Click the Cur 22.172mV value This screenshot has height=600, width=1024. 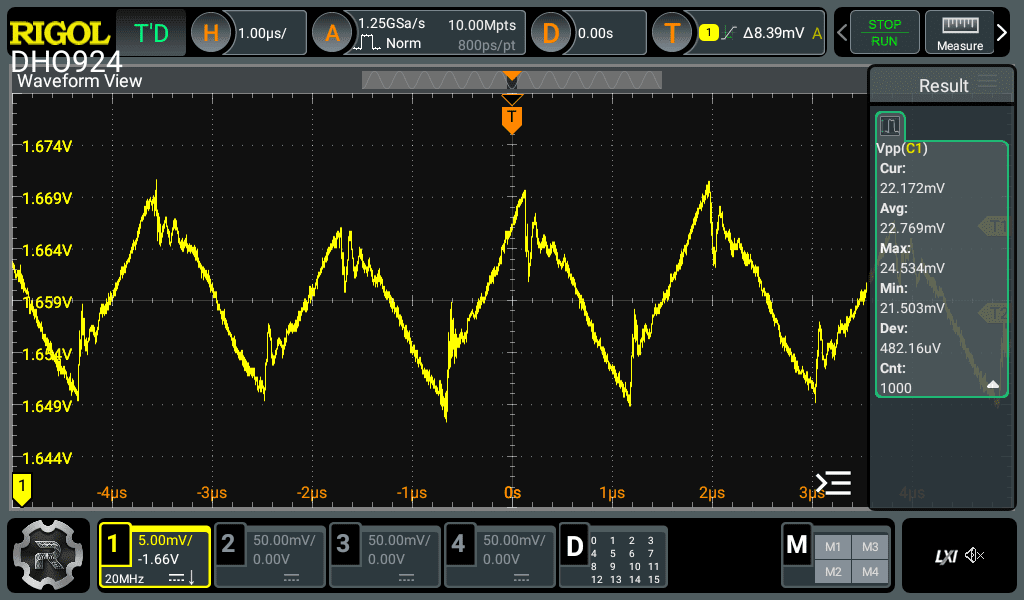912,188
